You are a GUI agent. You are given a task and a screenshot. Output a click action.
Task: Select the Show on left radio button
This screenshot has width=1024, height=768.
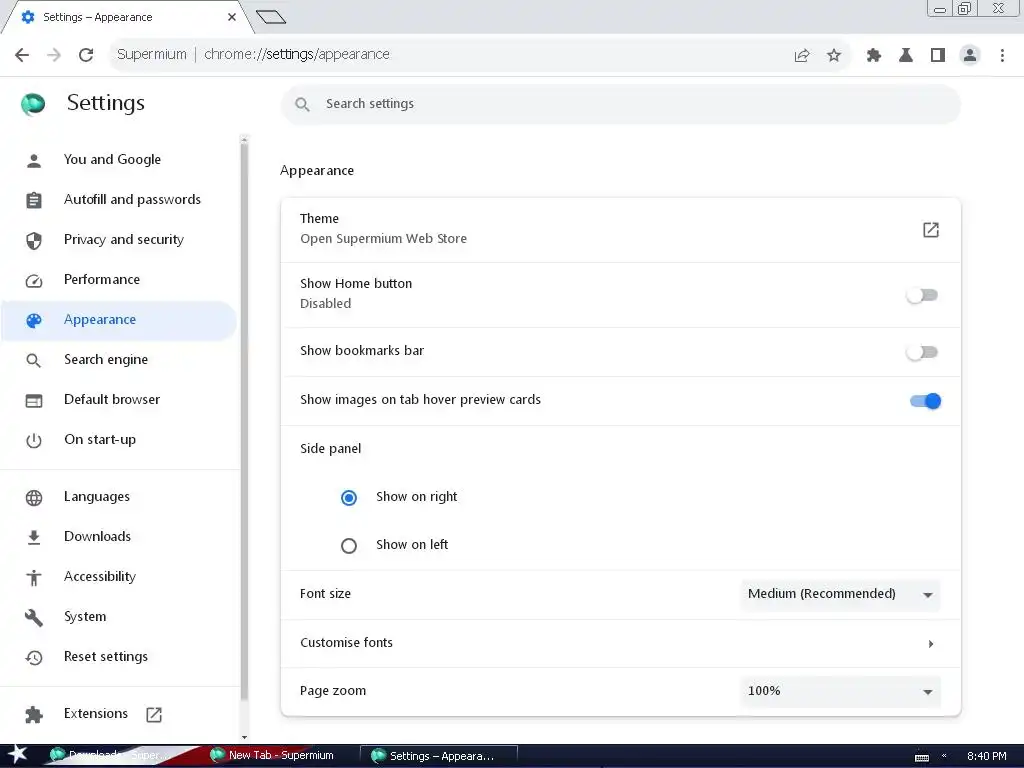(349, 545)
